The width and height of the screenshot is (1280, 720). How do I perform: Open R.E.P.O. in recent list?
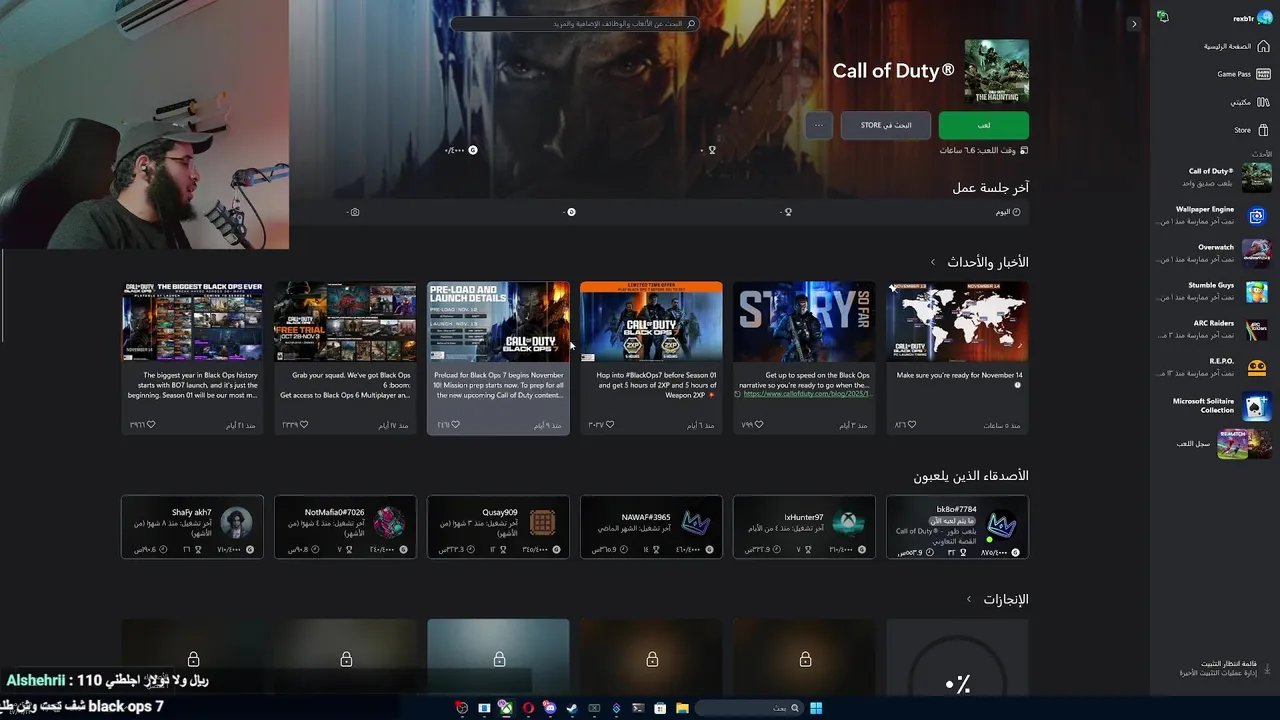point(1215,367)
